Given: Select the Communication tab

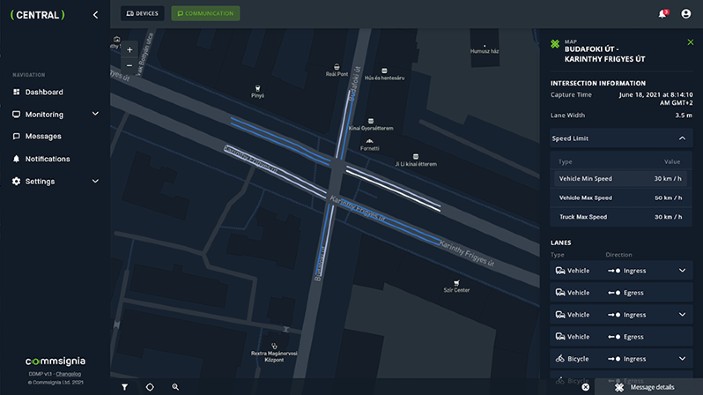Looking at the screenshot, I should coord(205,13).
